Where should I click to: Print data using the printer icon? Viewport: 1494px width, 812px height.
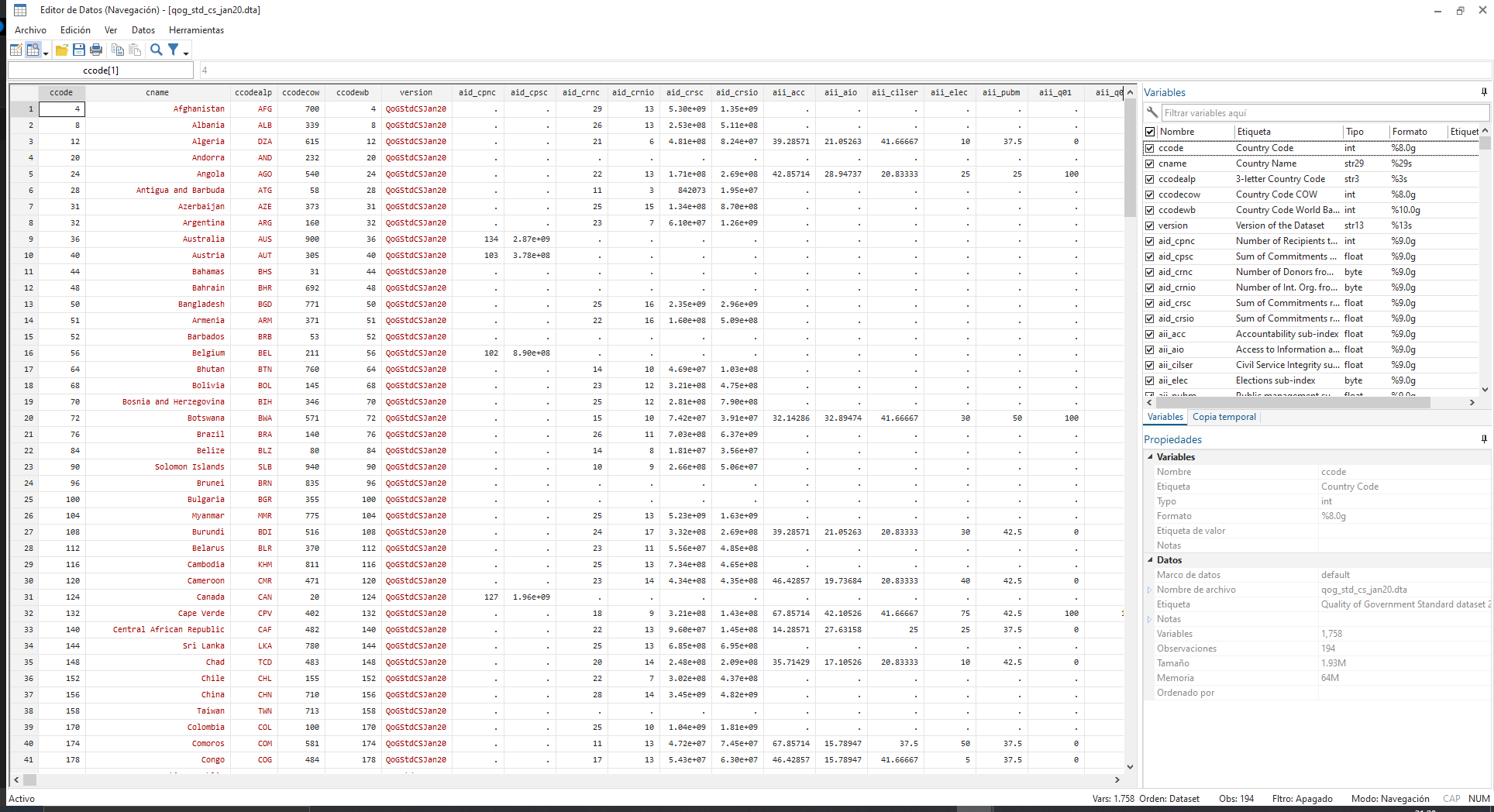(x=96, y=50)
